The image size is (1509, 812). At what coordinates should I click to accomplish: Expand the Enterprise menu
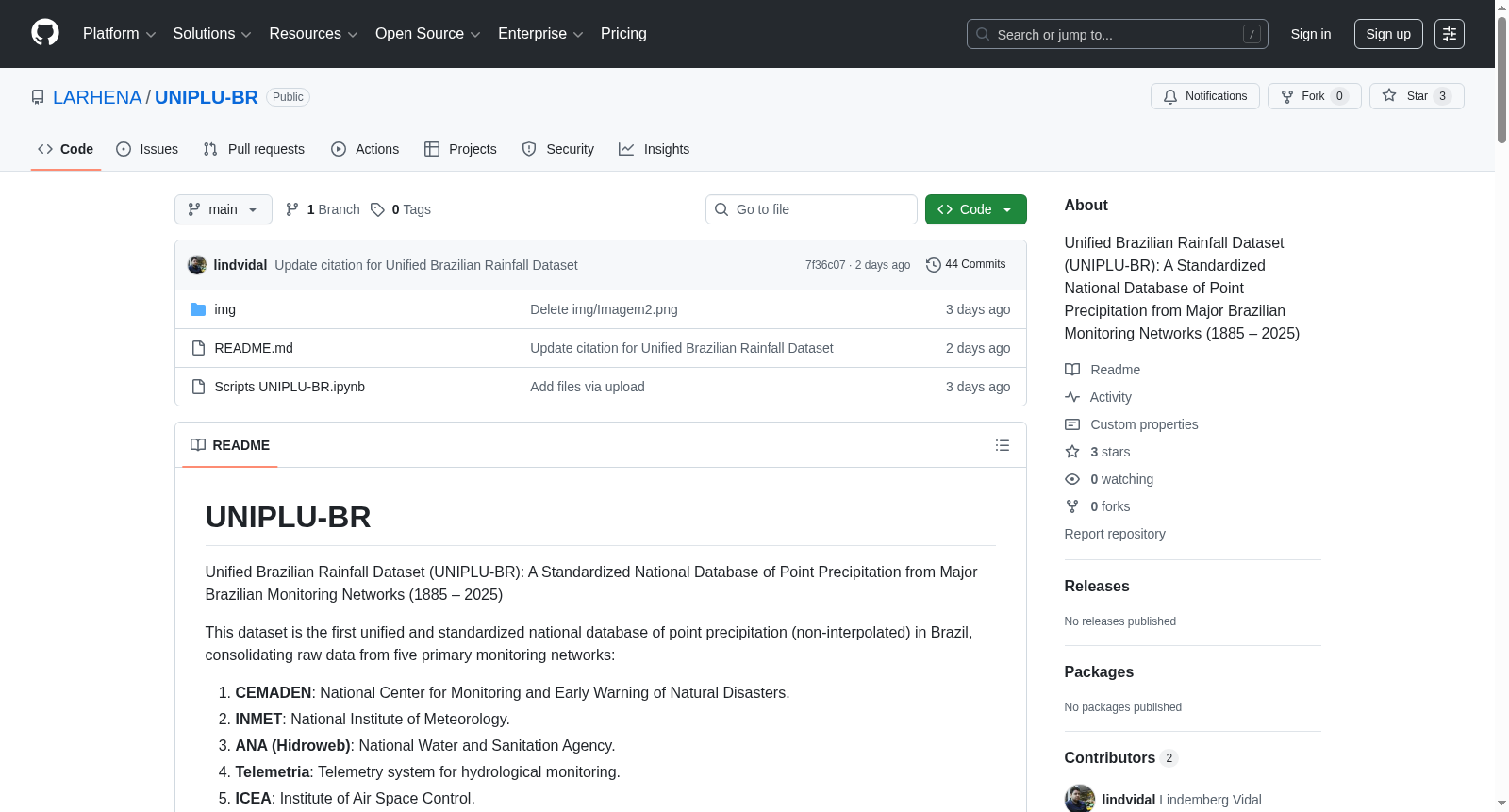[x=540, y=34]
